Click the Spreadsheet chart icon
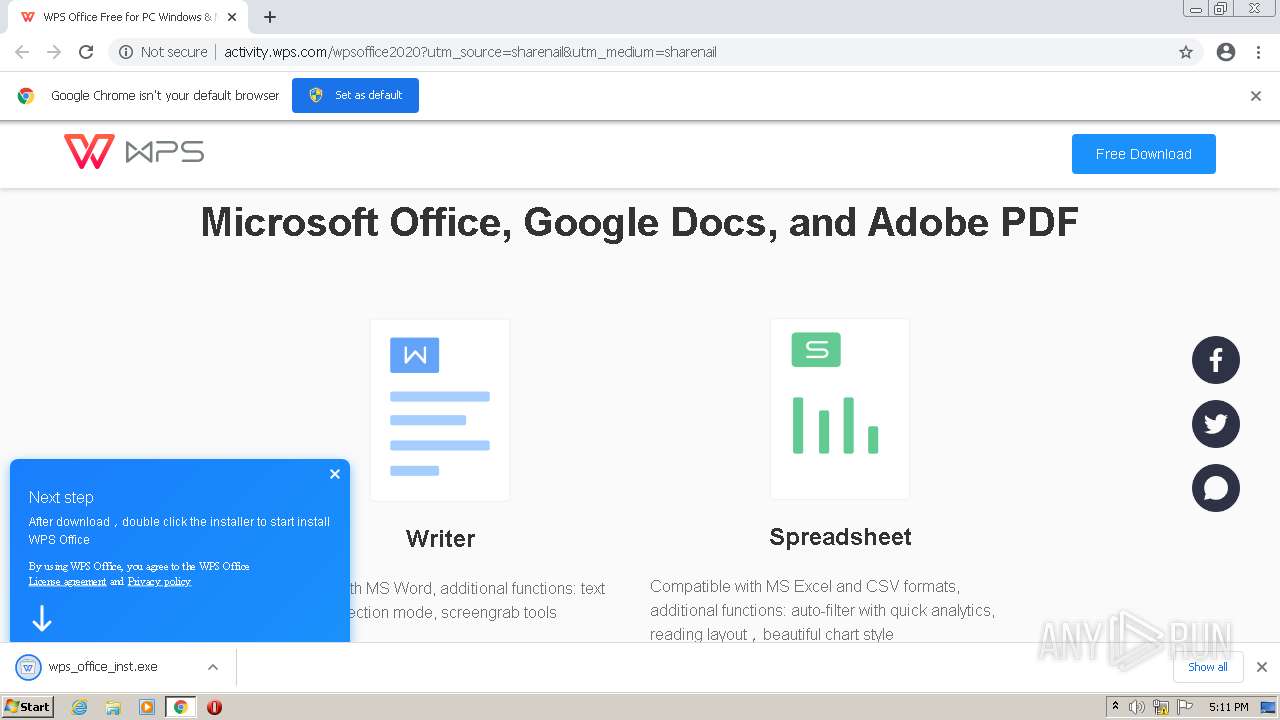Screen dimensions: 1280x720 pyautogui.click(x=840, y=409)
